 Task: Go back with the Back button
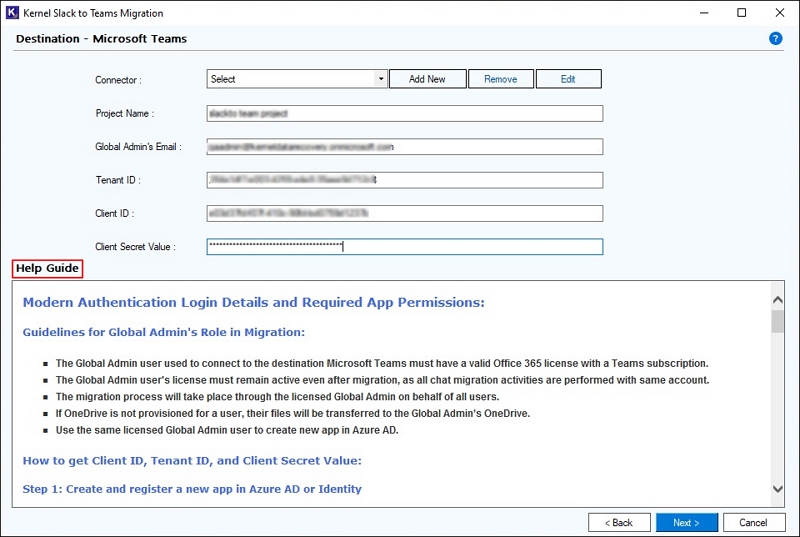[x=619, y=523]
